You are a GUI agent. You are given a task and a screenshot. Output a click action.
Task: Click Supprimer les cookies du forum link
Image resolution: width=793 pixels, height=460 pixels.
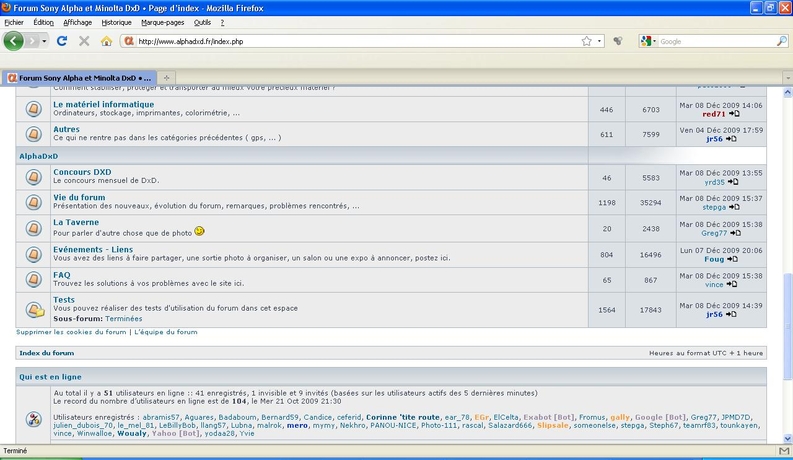[71, 332]
